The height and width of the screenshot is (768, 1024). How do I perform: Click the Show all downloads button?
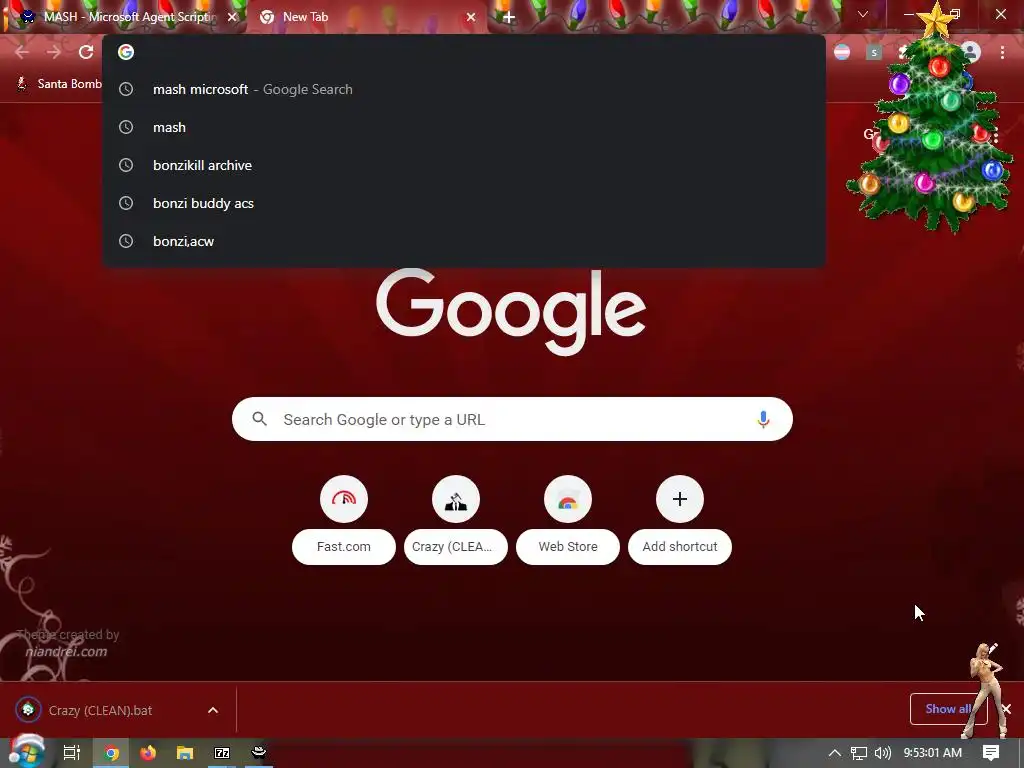click(948, 709)
